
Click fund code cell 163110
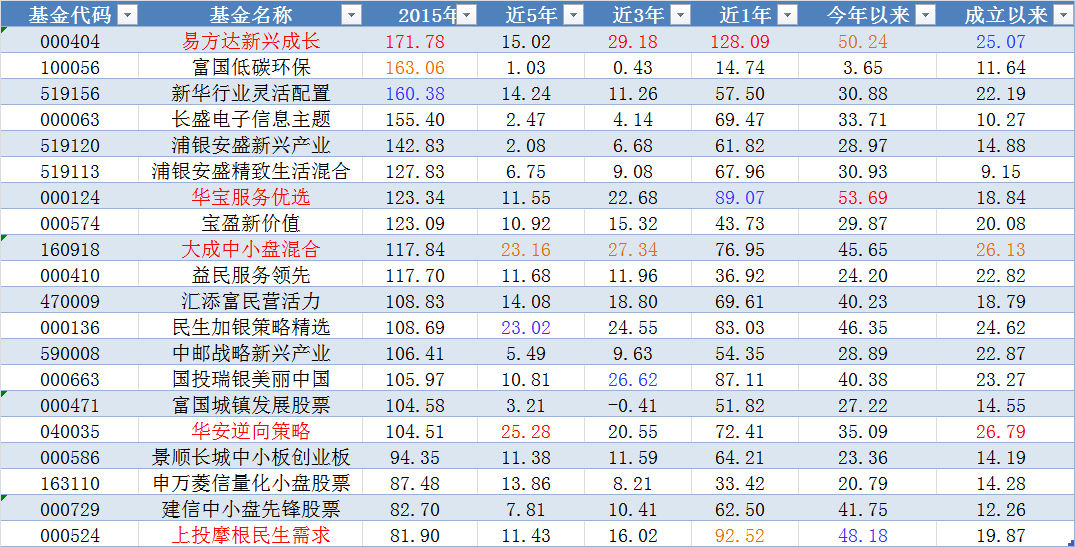tap(70, 485)
